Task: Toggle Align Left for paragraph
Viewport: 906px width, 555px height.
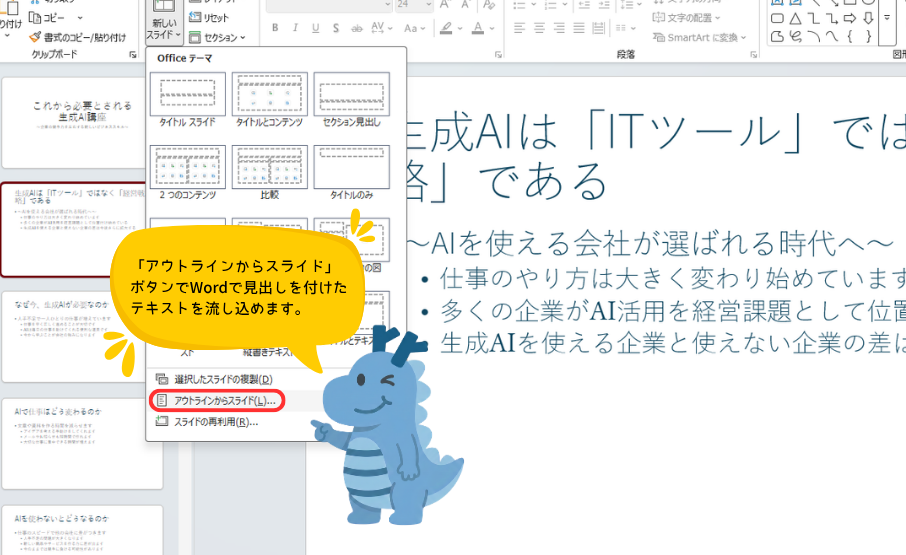Action: coord(519,28)
